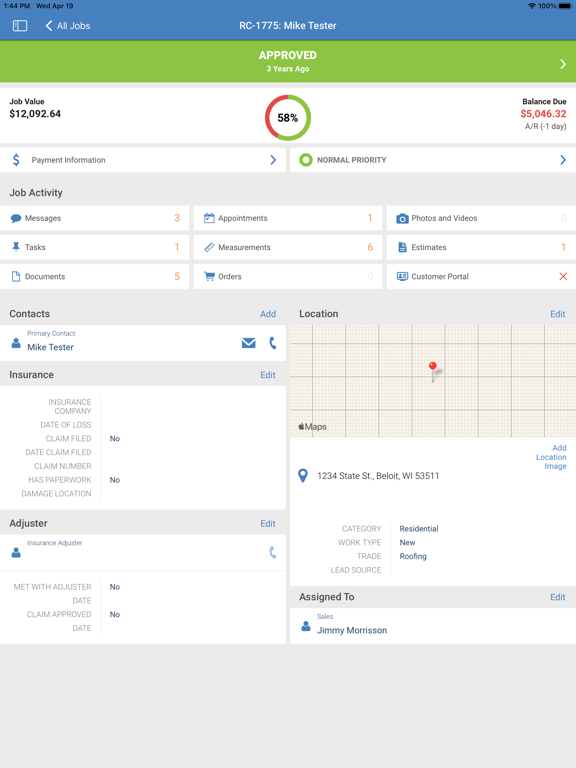Click the Tasks count 1
576x768 pixels.
click(x=177, y=247)
